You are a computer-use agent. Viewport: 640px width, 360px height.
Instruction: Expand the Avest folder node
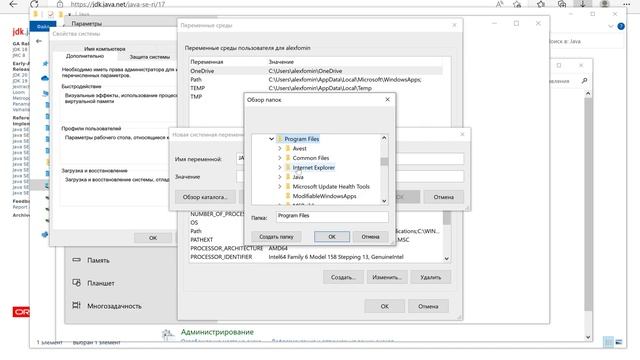point(280,148)
